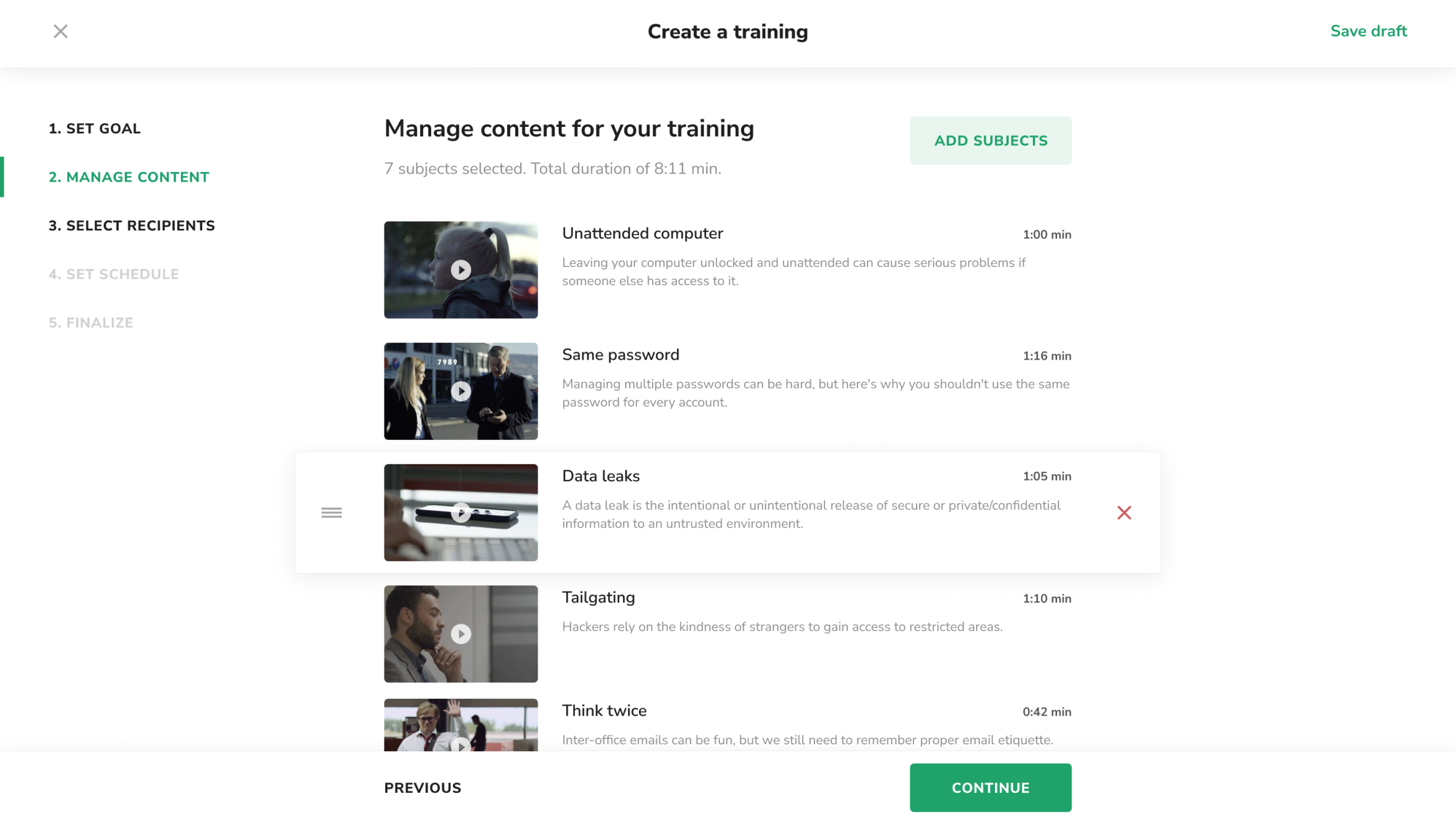Select the Unattended computer title

[x=642, y=233]
